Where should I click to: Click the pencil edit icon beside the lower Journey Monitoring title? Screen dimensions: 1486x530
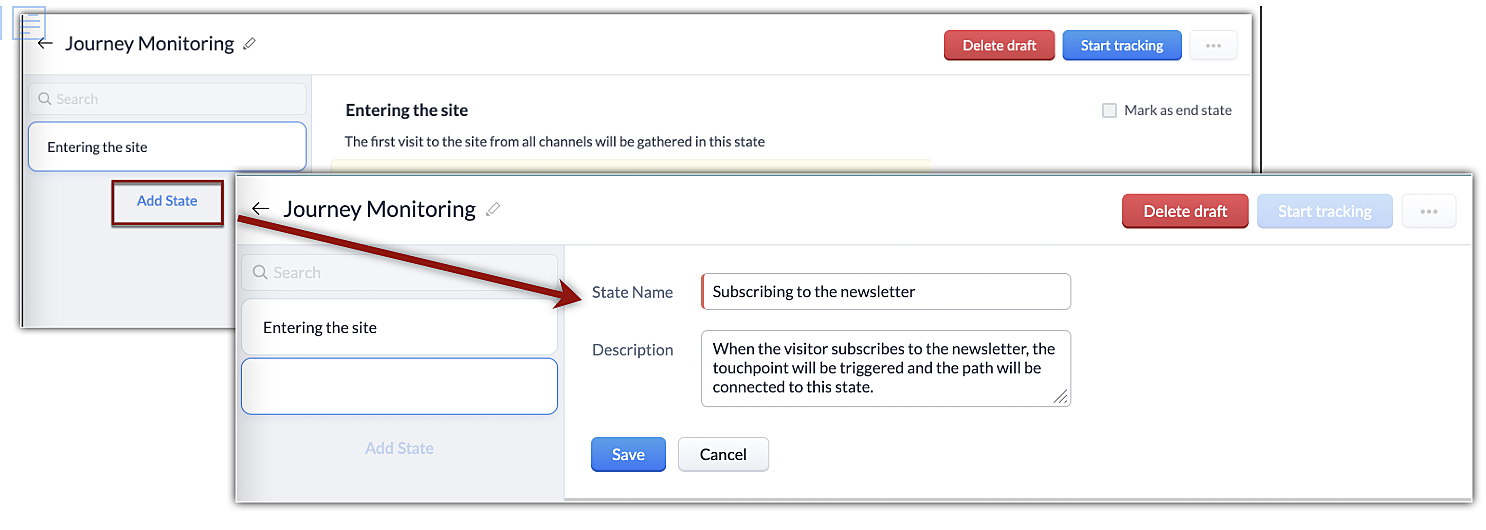point(492,210)
